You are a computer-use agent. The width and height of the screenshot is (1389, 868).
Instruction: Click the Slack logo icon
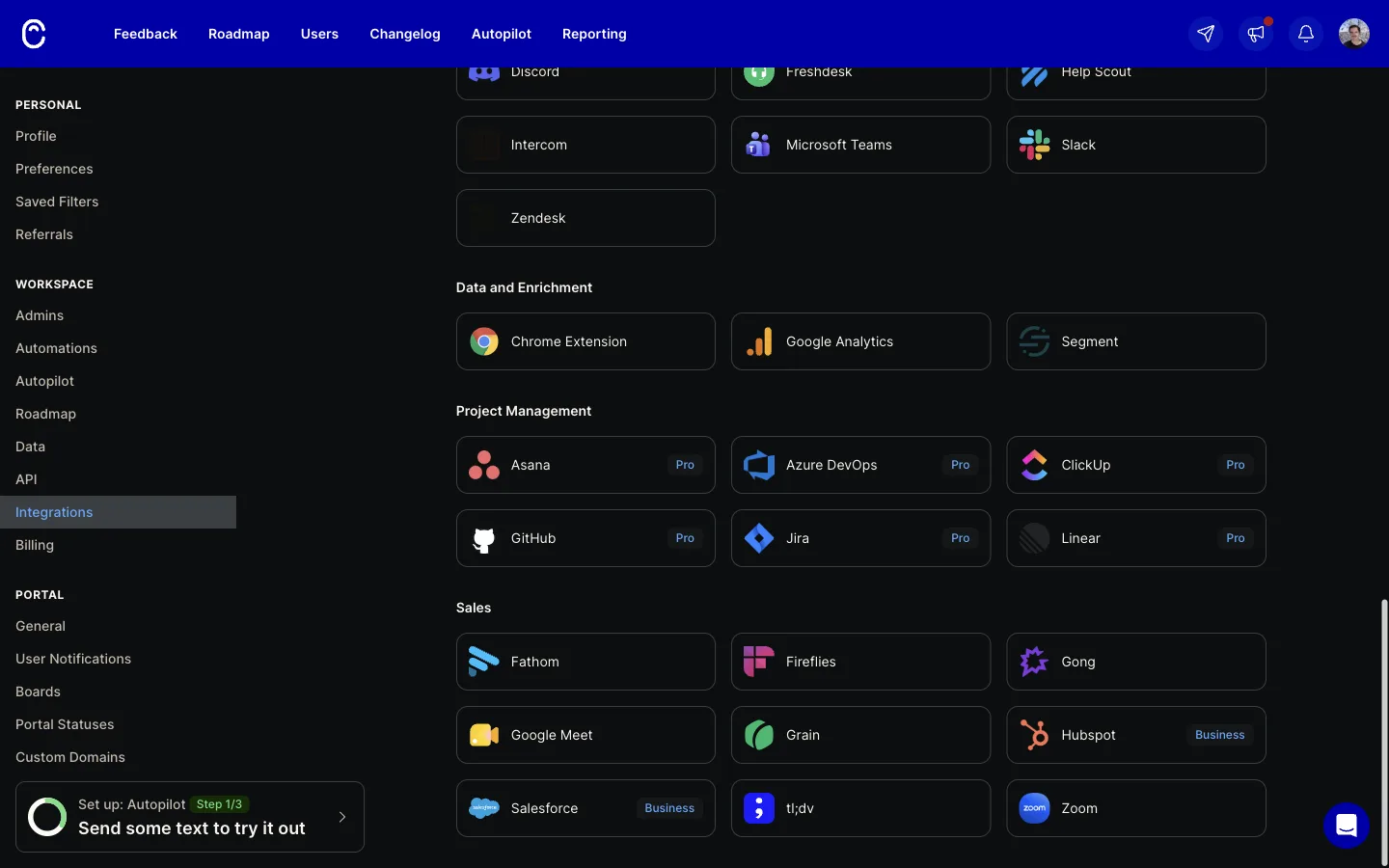1034,145
